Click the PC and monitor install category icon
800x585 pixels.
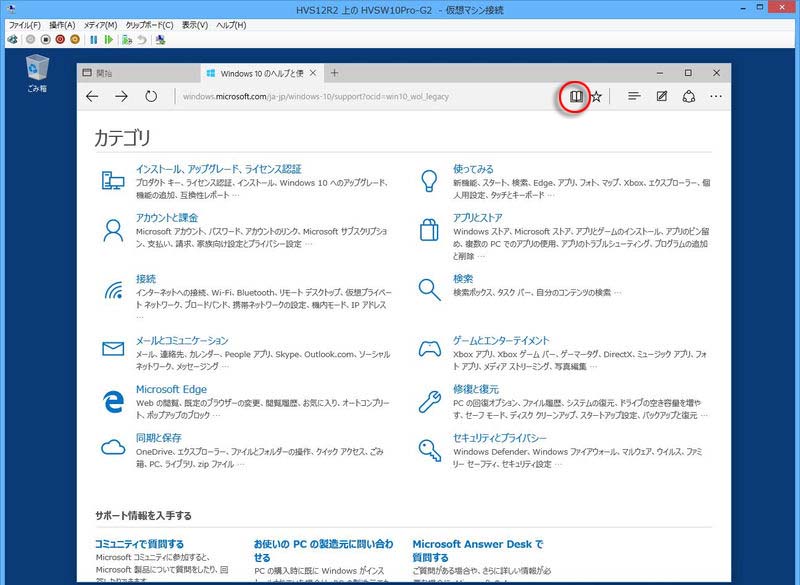pyautogui.click(x=113, y=181)
